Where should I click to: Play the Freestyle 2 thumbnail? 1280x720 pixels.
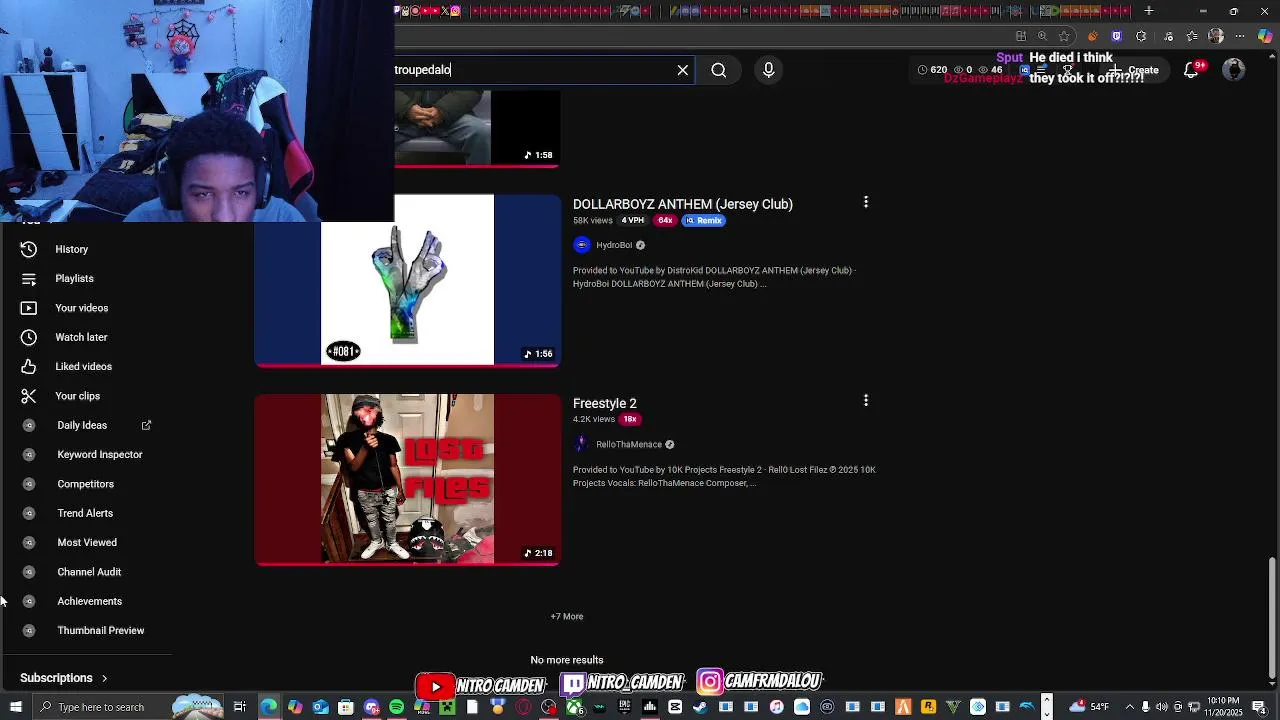[407, 479]
